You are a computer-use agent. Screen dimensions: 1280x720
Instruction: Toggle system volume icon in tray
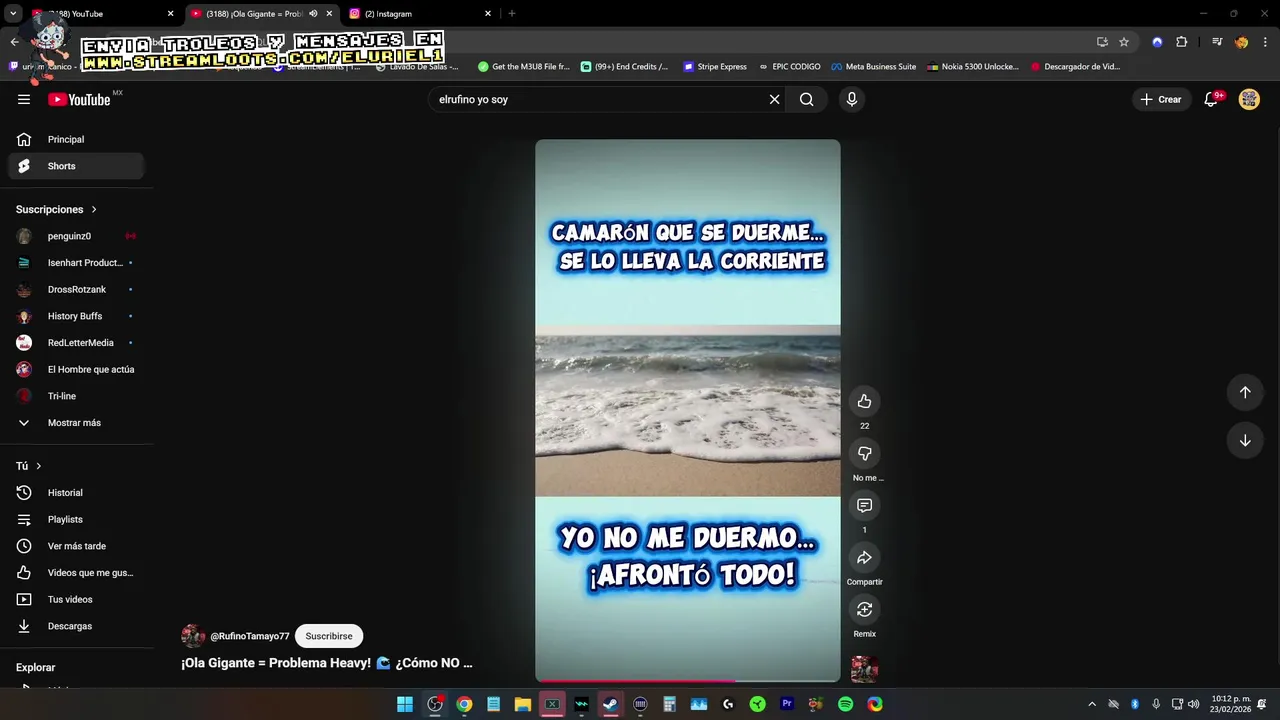[1193, 704]
